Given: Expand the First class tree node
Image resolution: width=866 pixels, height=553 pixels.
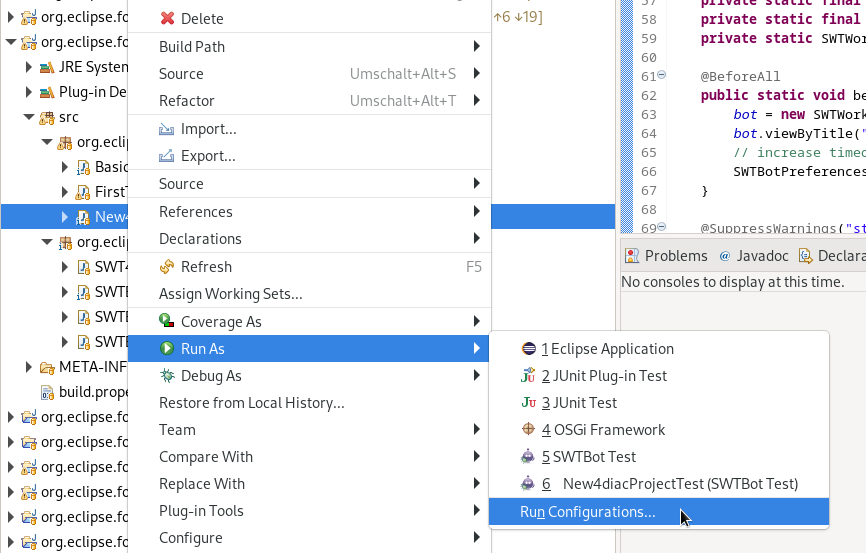Looking at the screenshot, I should pyautogui.click(x=65, y=192).
